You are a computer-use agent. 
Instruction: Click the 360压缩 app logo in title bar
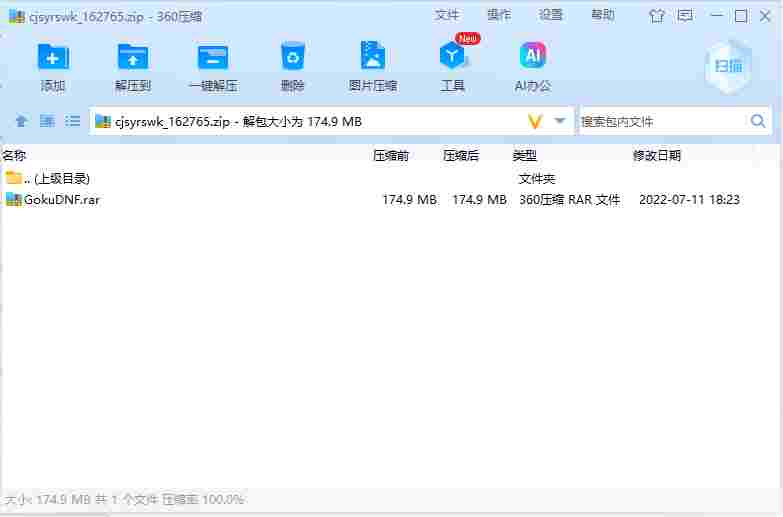coord(16,16)
